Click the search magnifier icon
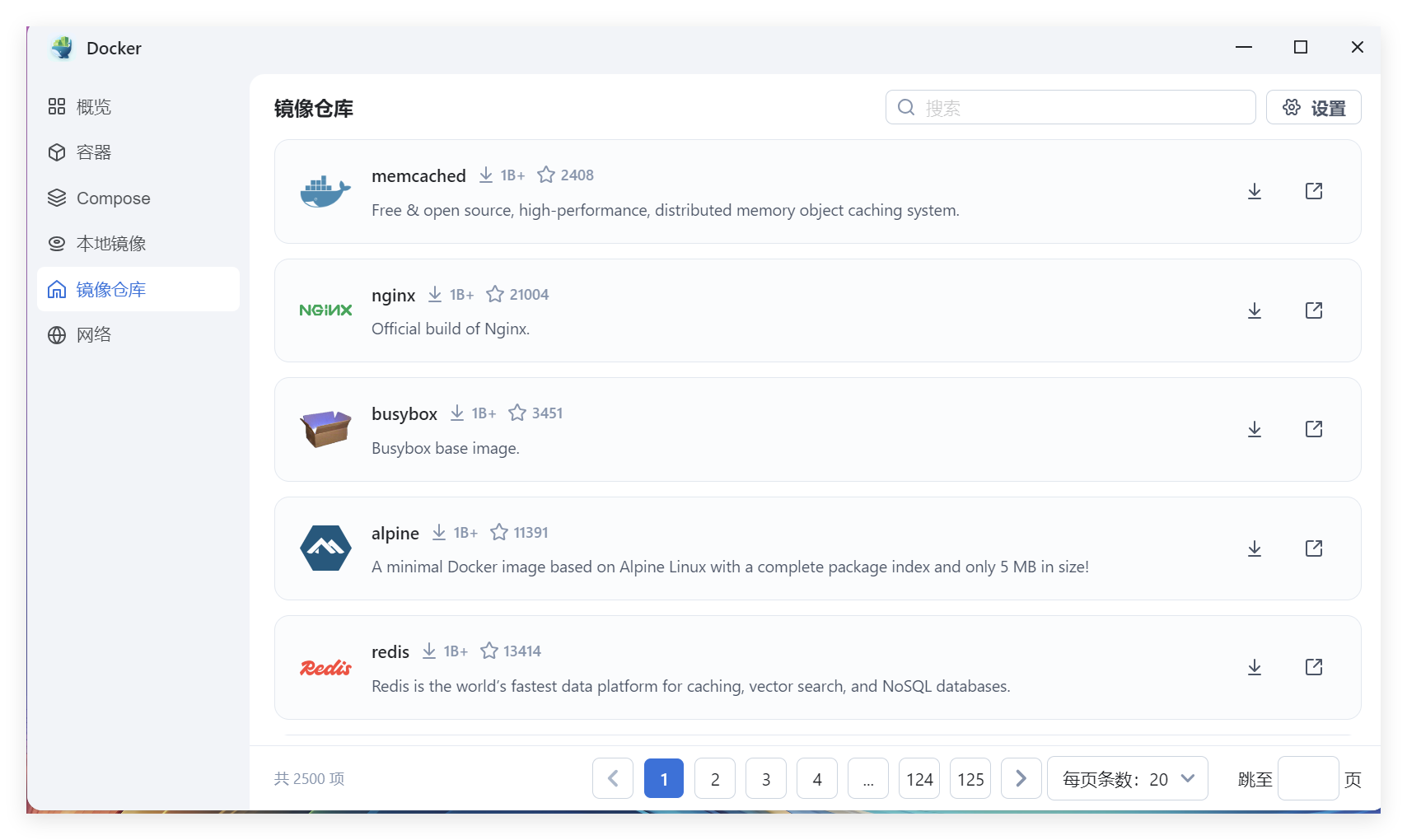Image resolution: width=1407 pixels, height=840 pixels. [x=906, y=107]
